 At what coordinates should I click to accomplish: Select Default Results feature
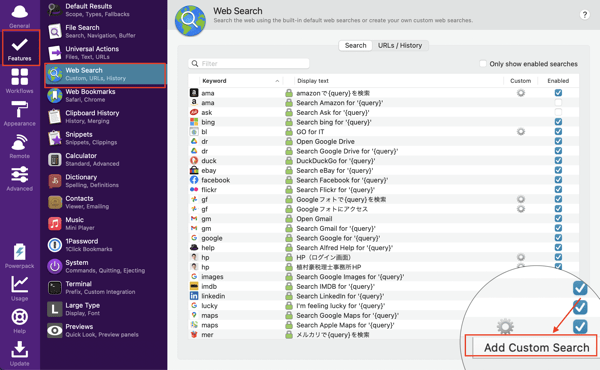[105, 10]
